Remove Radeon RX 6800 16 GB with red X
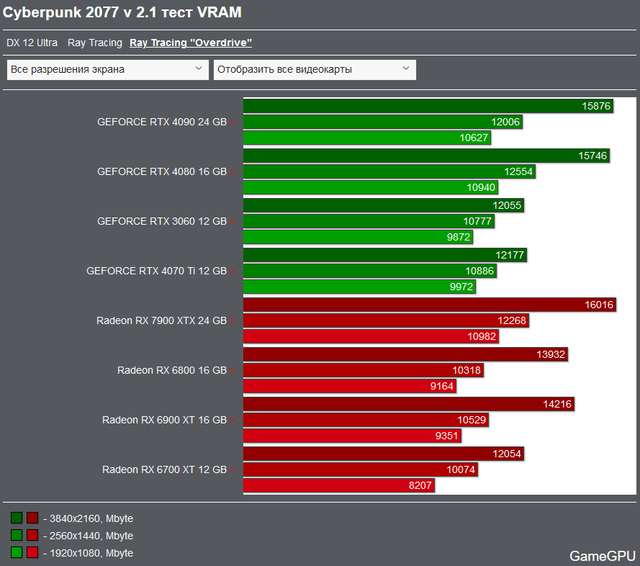 click(x=233, y=371)
